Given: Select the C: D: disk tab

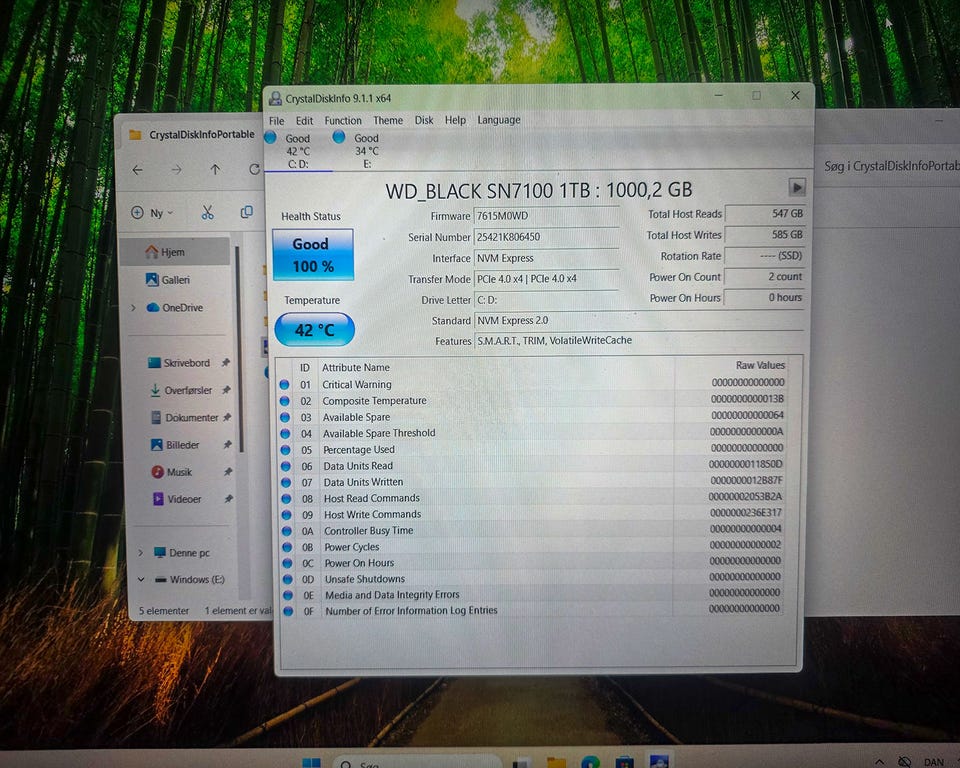Looking at the screenshot, I should point(298,151).
